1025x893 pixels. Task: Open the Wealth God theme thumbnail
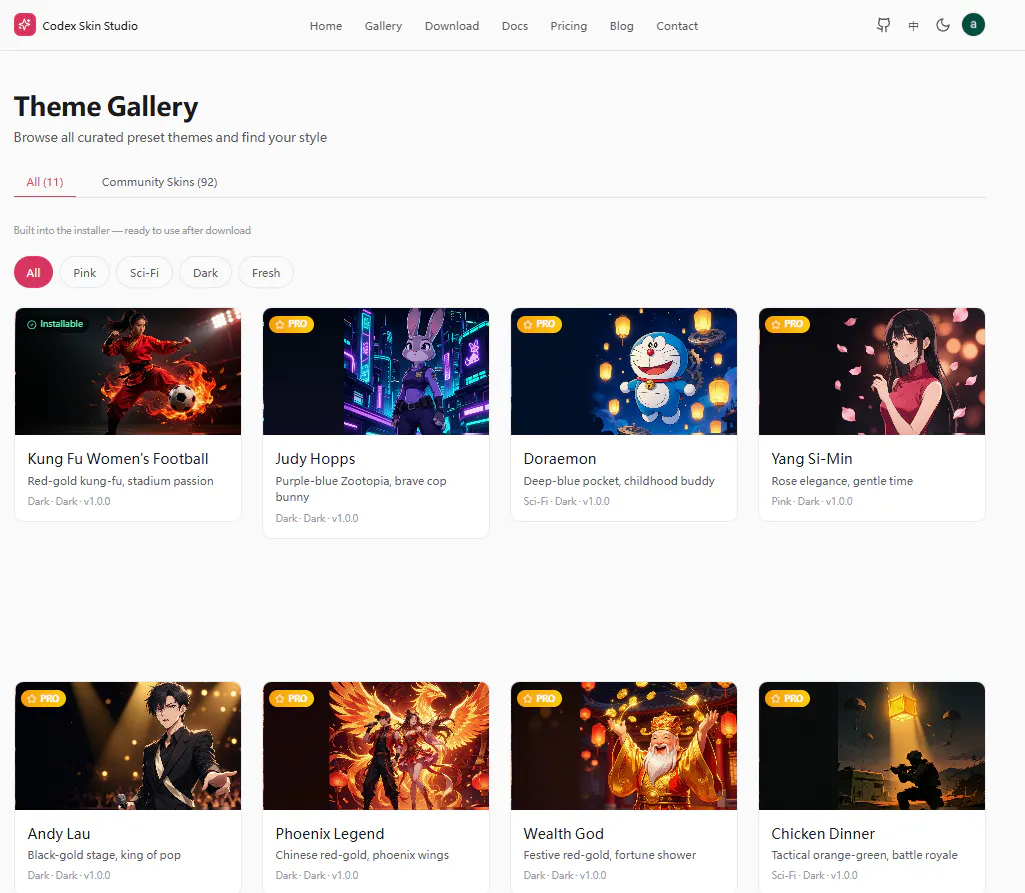[x=624, y=746]
